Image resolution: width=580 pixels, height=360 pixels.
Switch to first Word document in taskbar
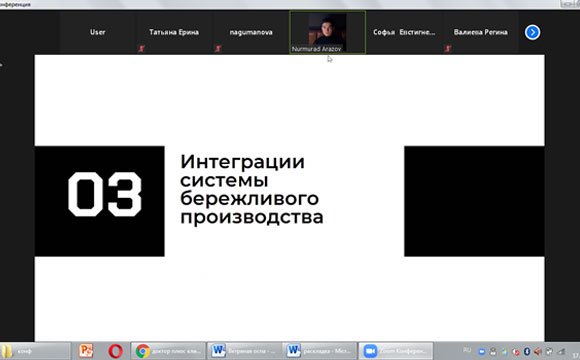coord(244,351)
